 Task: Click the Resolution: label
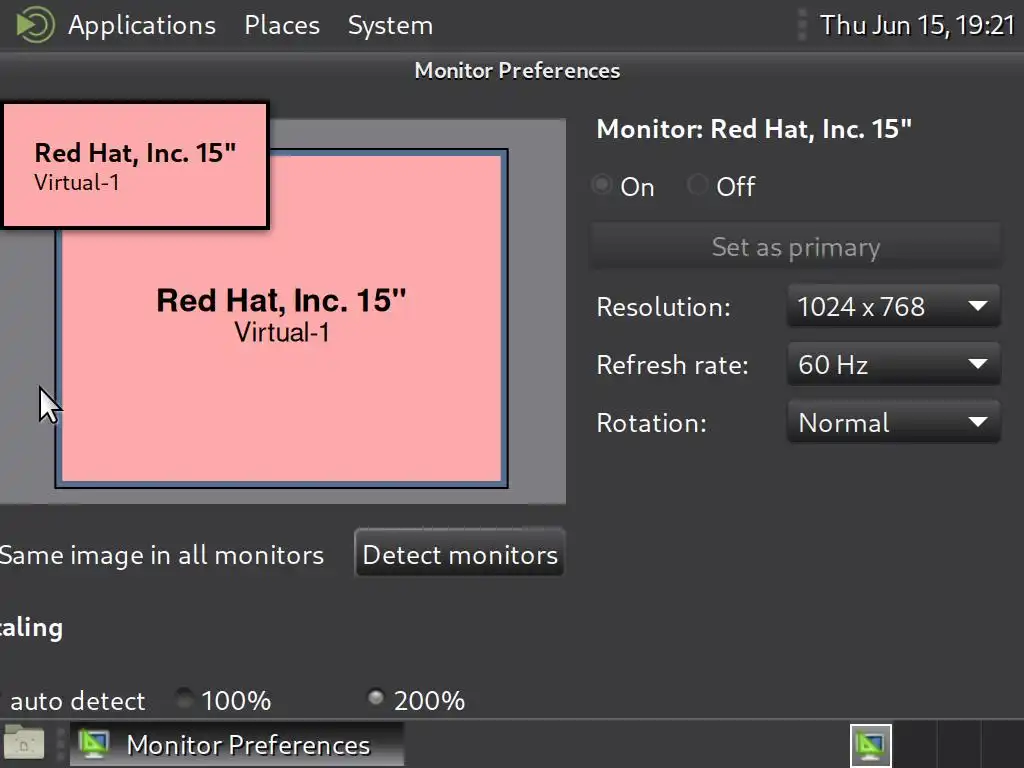(664, 307)
